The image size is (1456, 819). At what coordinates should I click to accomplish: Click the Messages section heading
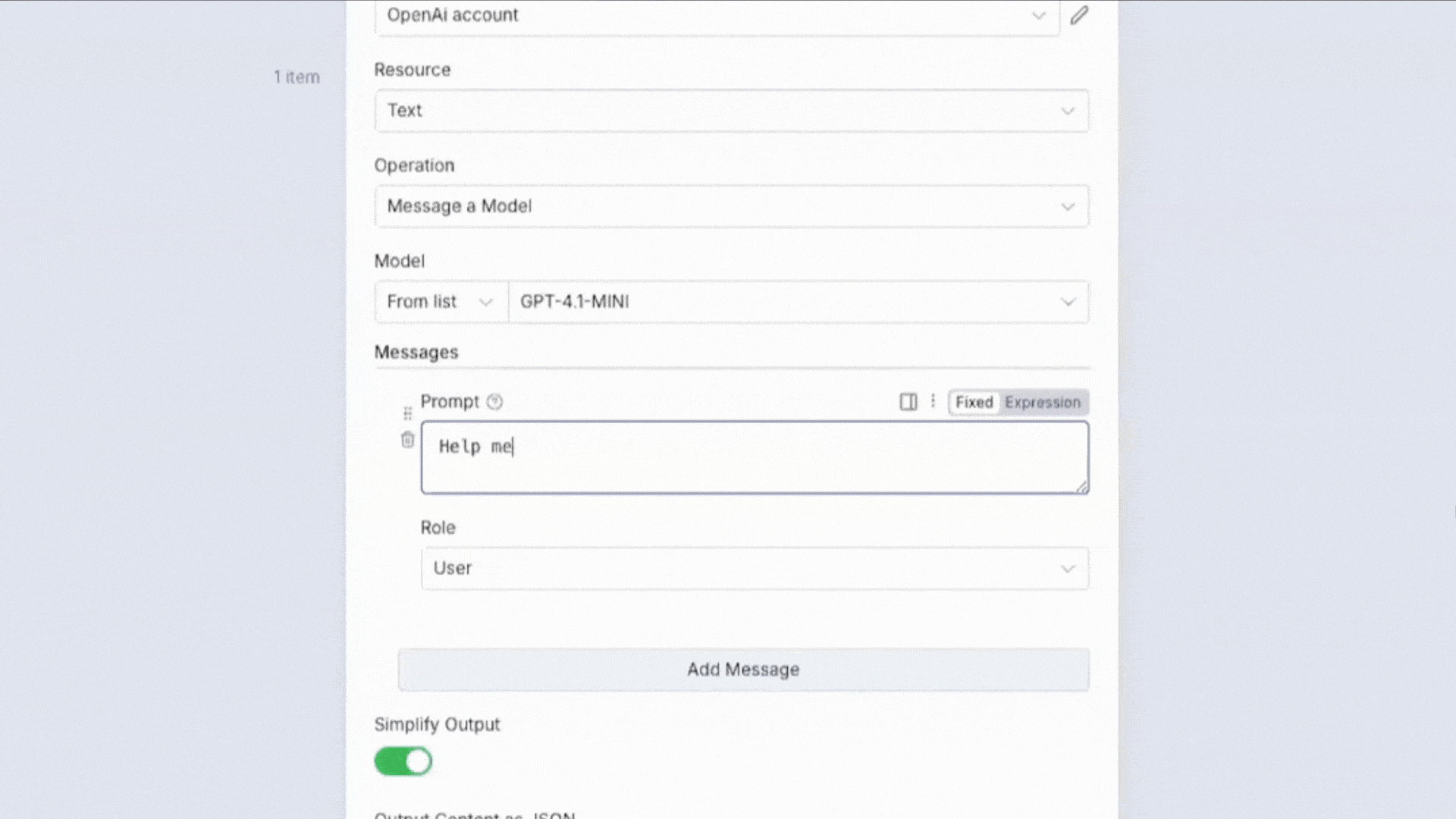416,353
